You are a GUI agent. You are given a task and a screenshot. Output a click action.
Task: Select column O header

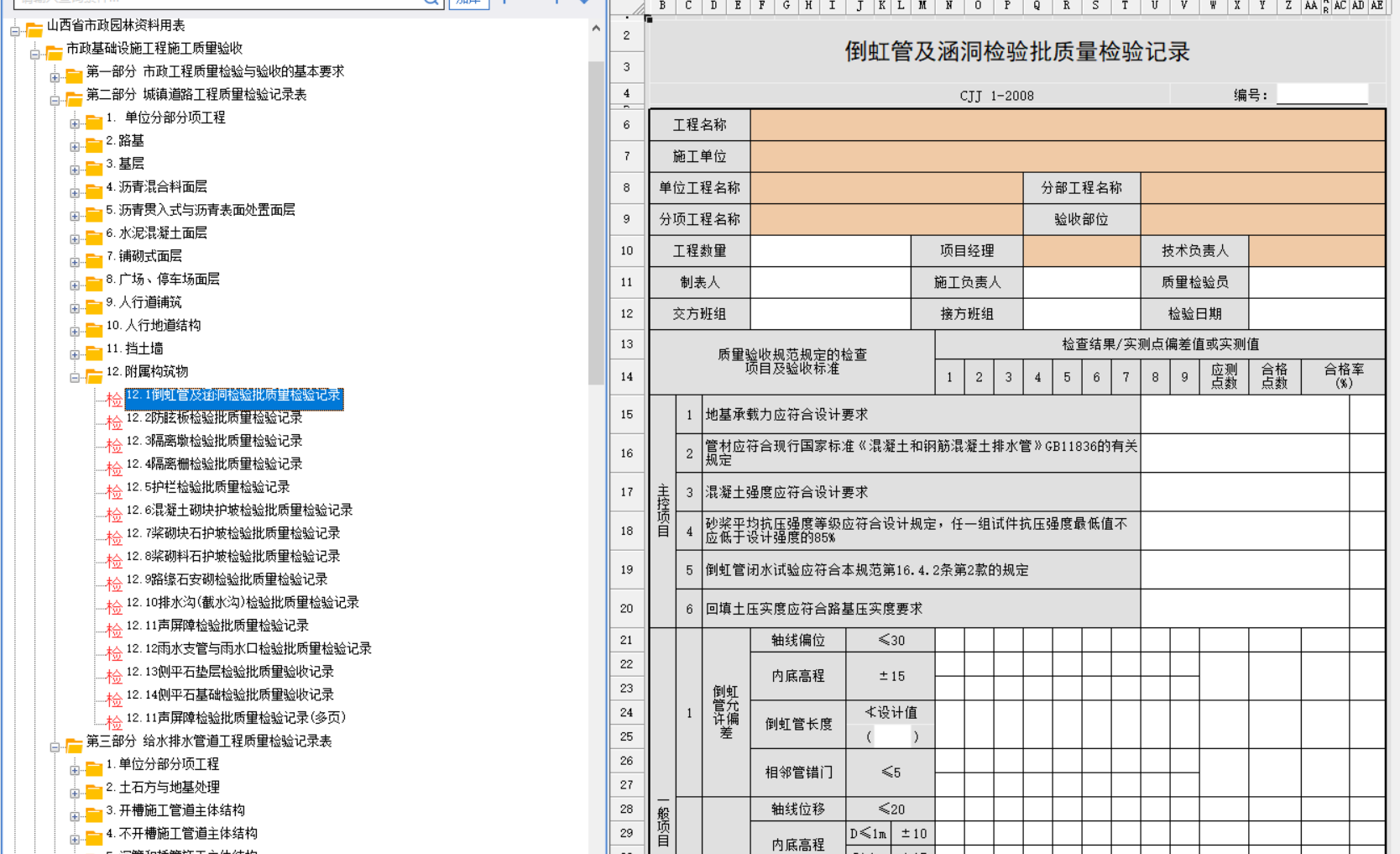coord(978,6)
